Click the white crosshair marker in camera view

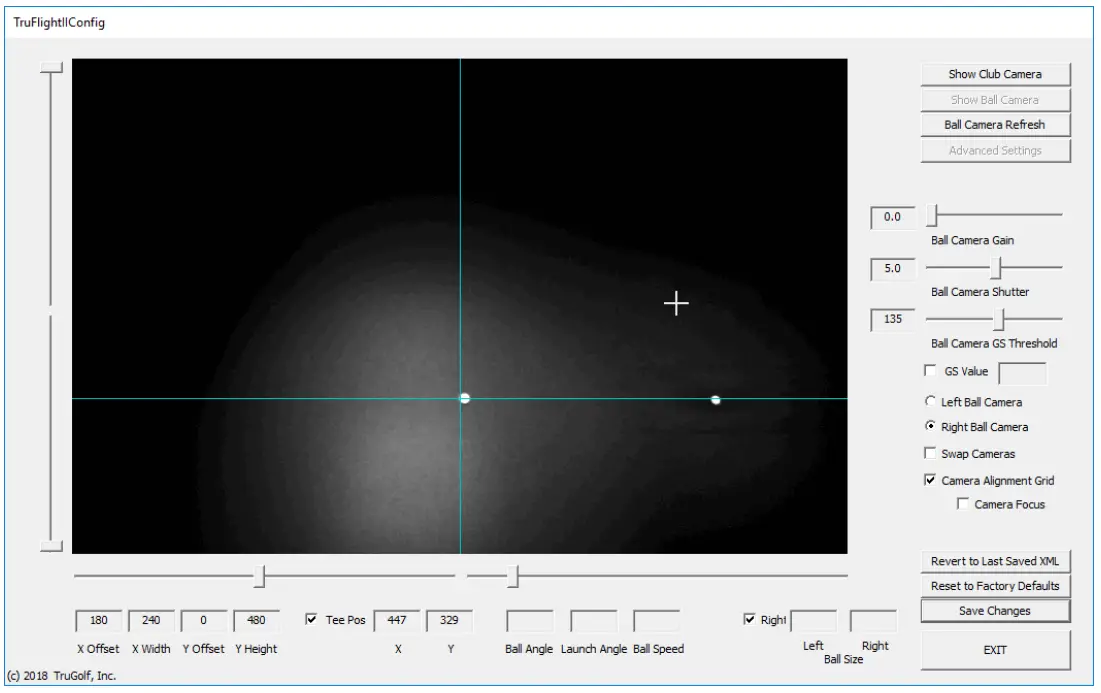pyautogui.click(x=677, y=303)
